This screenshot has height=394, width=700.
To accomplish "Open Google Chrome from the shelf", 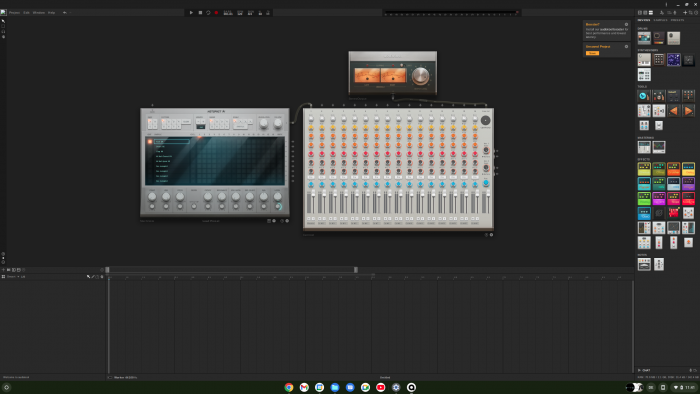I will [x=289, y=387].
